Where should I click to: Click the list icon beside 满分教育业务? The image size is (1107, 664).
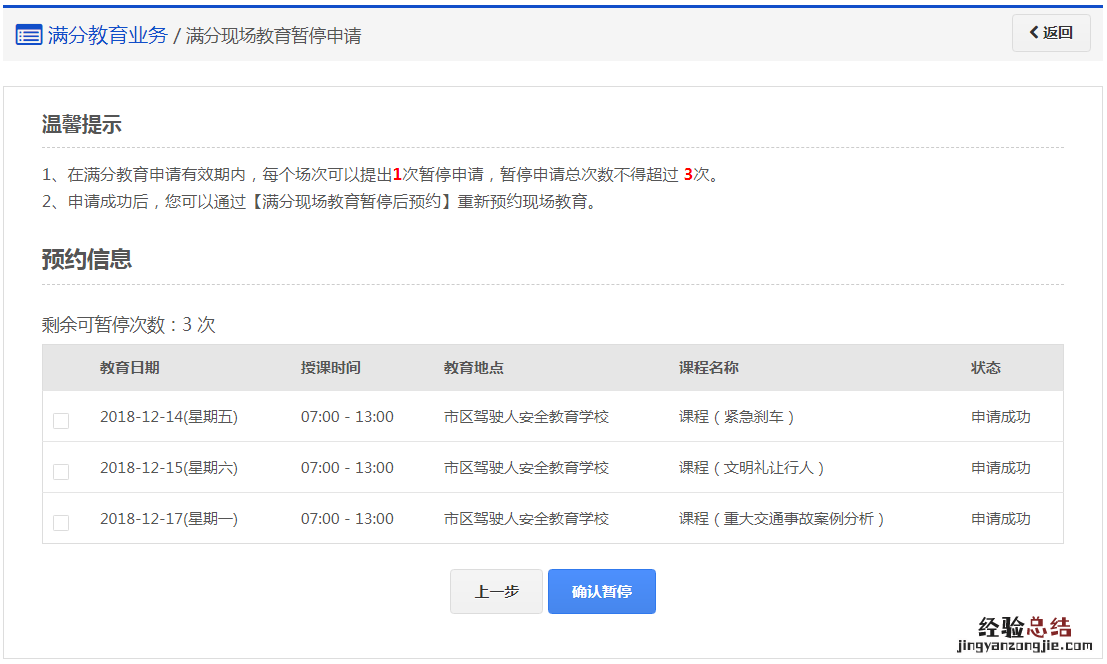pos(29,35)
